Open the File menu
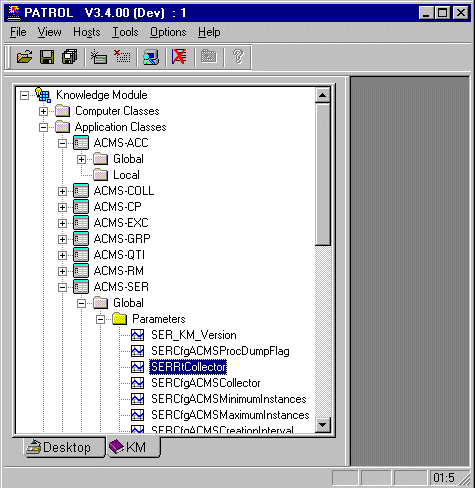 tap(18, 32)
